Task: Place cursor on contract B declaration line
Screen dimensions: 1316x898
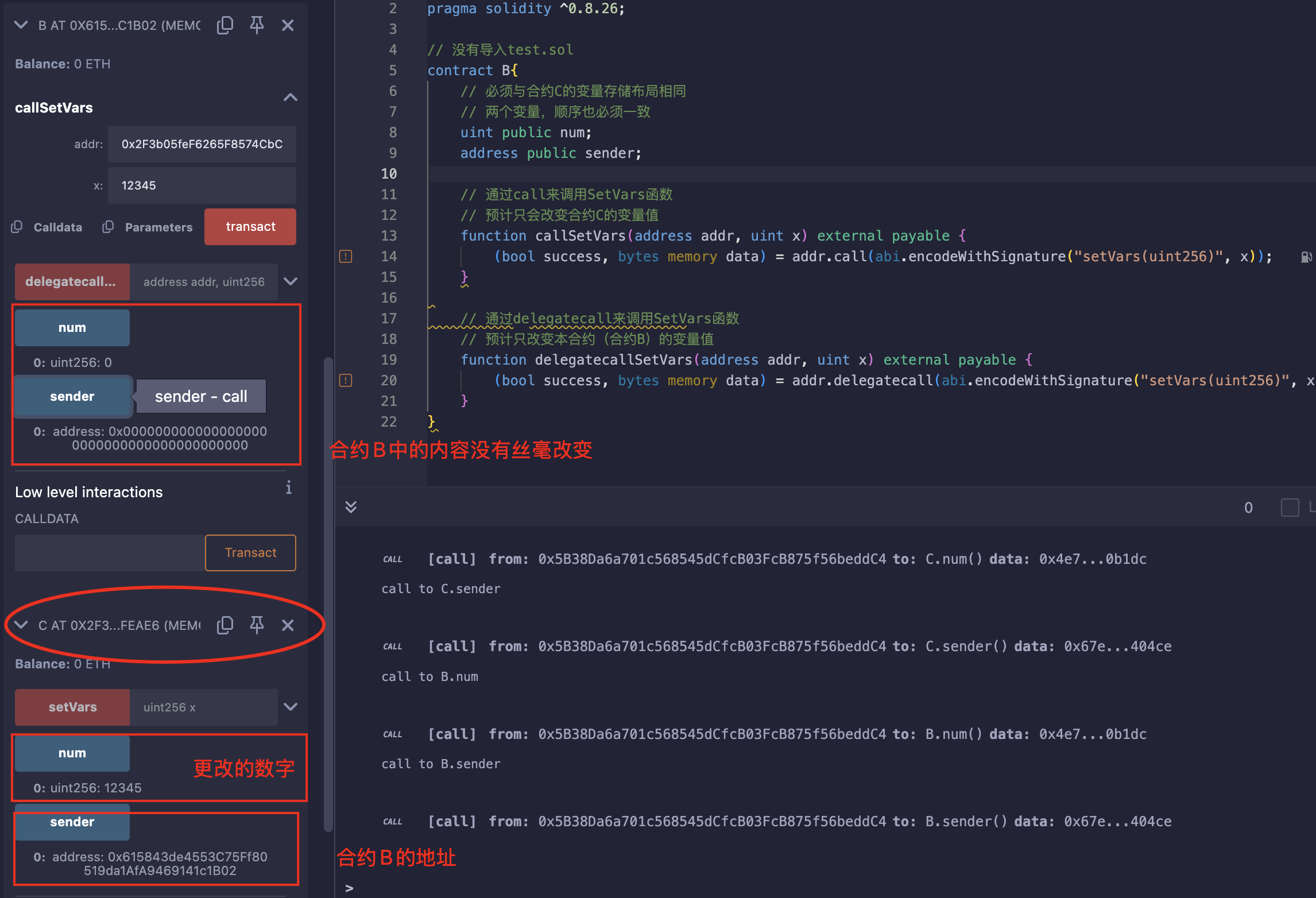Action: click(473, 71)
